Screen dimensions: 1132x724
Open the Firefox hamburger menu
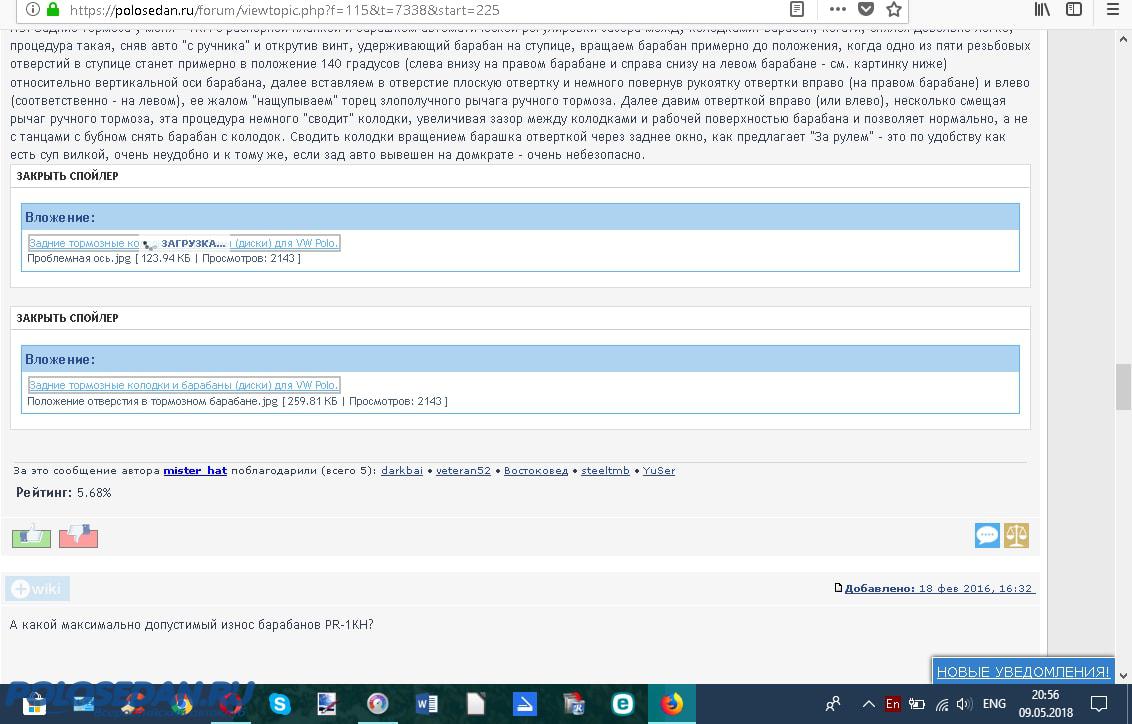click(1112, 10)
